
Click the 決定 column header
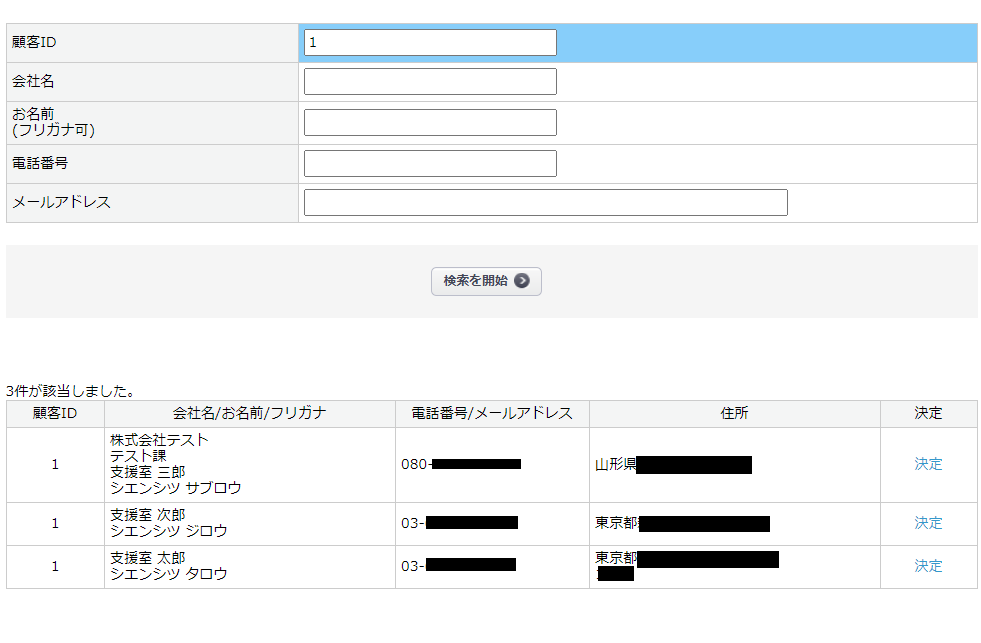pos(928,413)
